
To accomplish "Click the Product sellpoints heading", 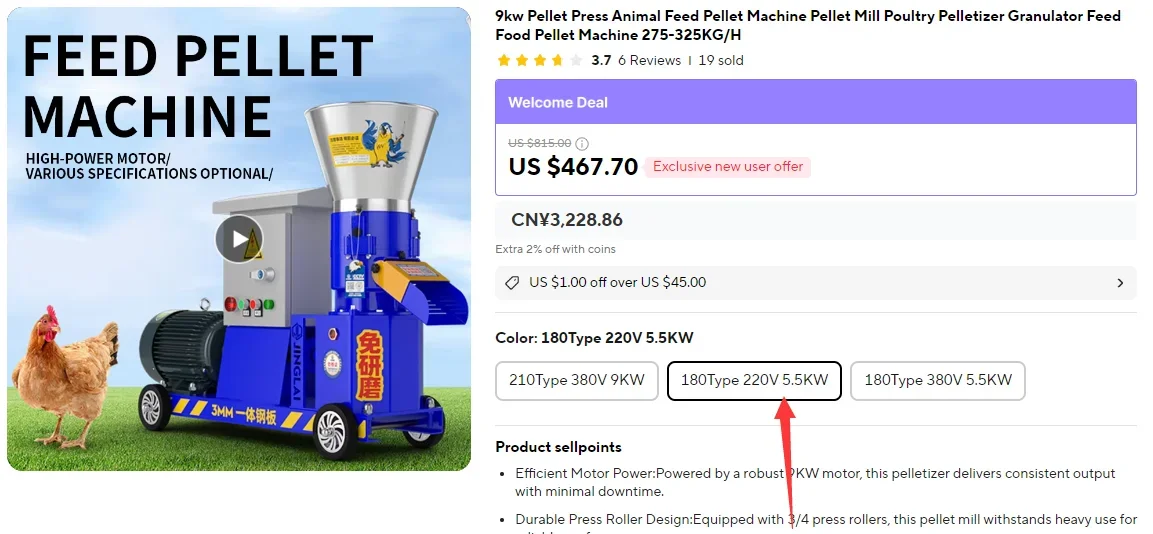I will click(x=558, y=447).
